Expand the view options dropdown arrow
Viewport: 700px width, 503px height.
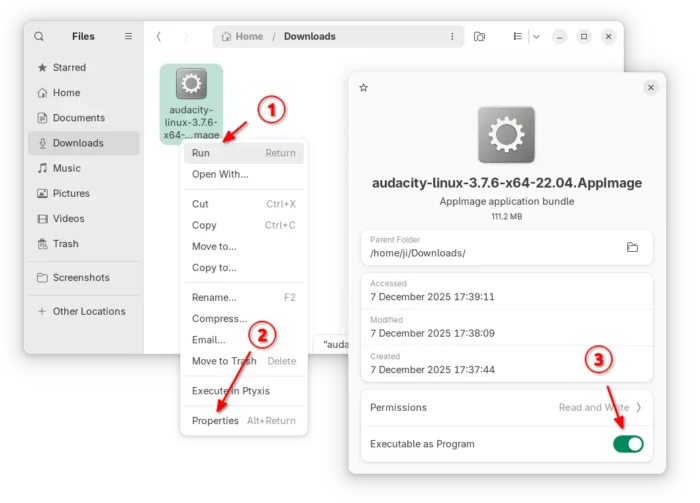pos(536,37)
